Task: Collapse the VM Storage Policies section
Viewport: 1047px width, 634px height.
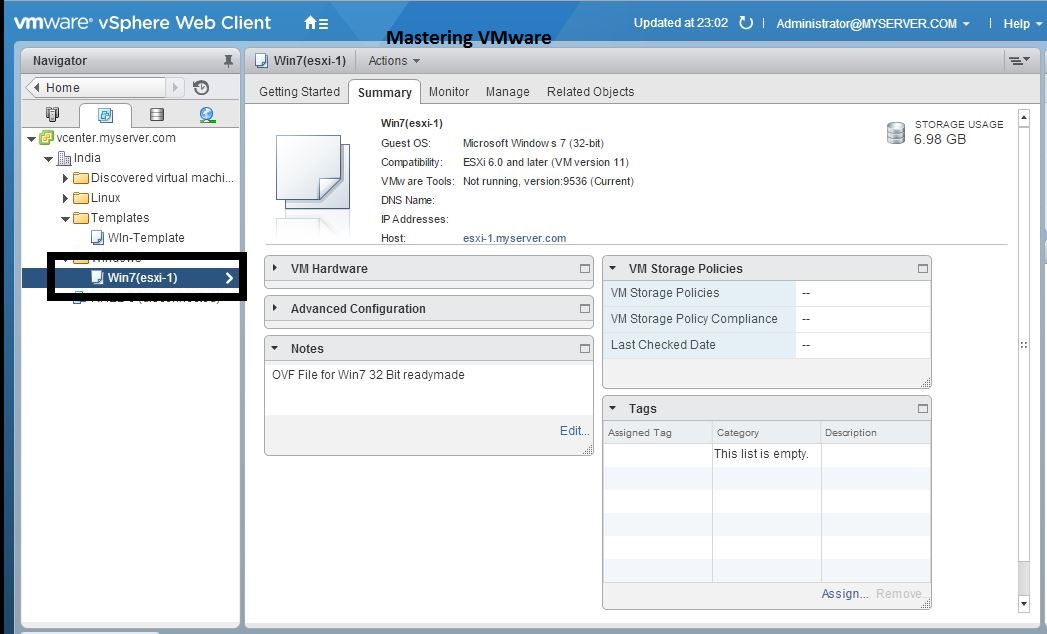Action: click(x=612, y=268)
